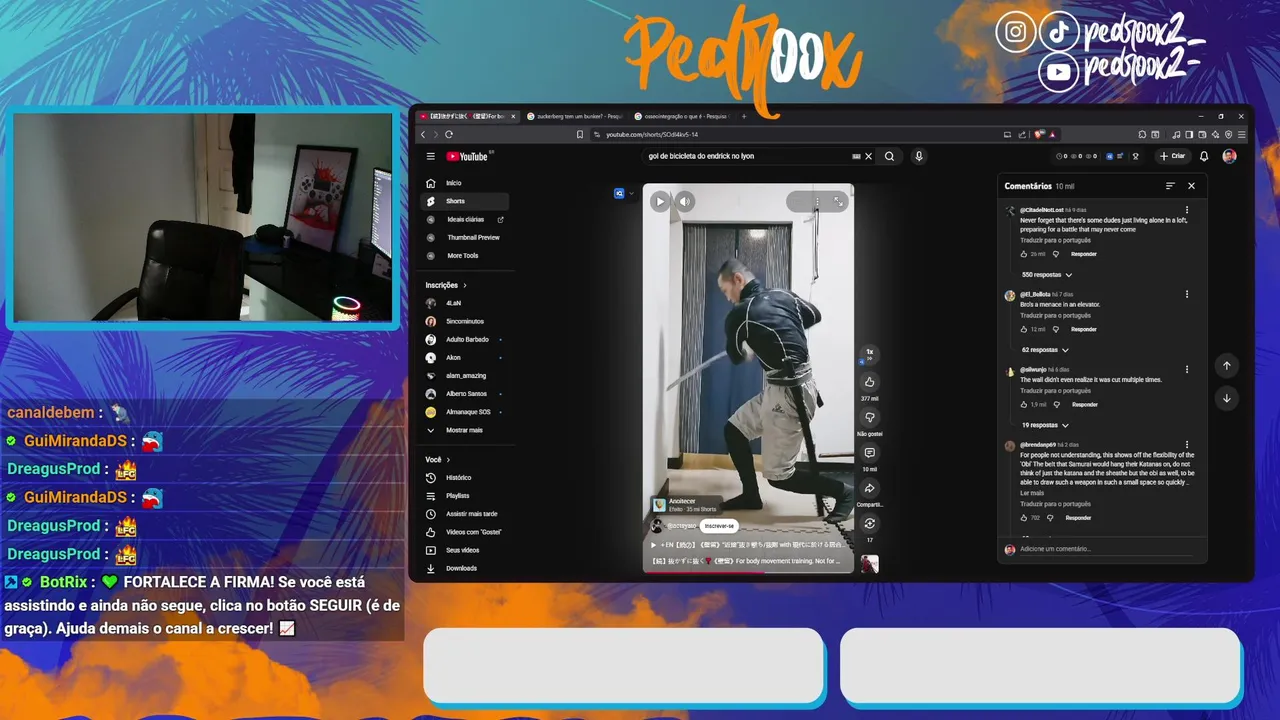Click the YouTube logo
The height and width of the screenshot is (720, 1280).
pos(467,156)
